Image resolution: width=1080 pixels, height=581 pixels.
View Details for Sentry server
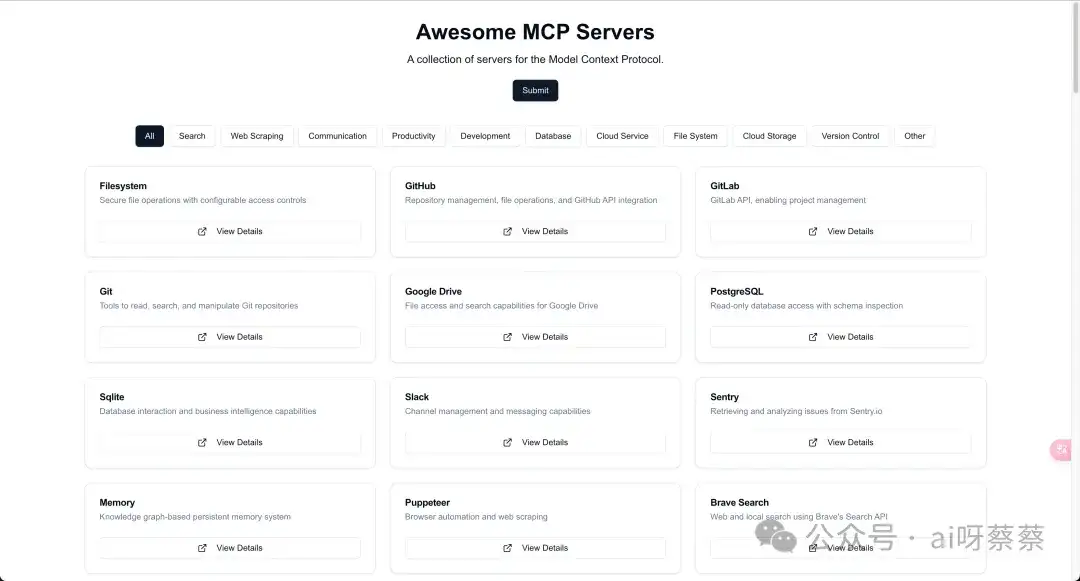tap(840, 443)
